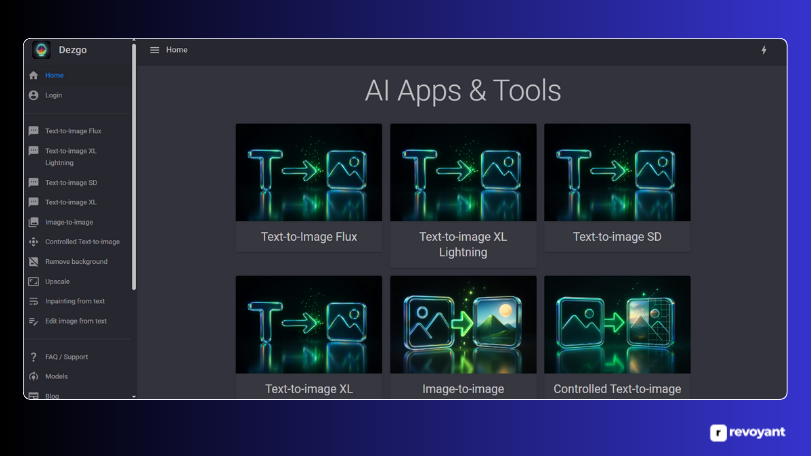Open the Text-to-Image Flux card thumbnail
This screenshot has height=456, width=811.
pos(309,172)
